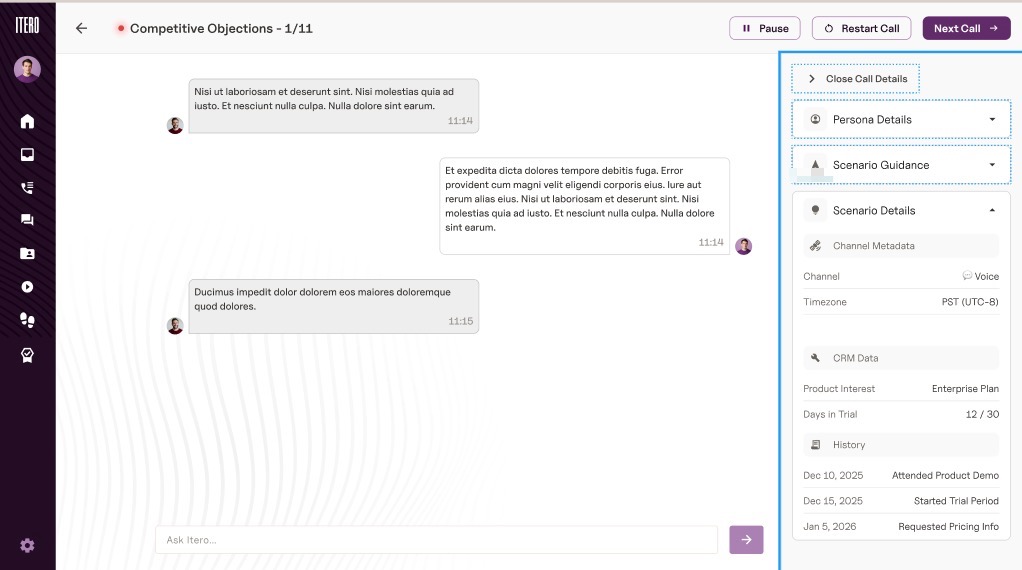This screenshot has height=570, width=1022.
Task: Click the Persona Details person icon
Action: coord(815,119)
